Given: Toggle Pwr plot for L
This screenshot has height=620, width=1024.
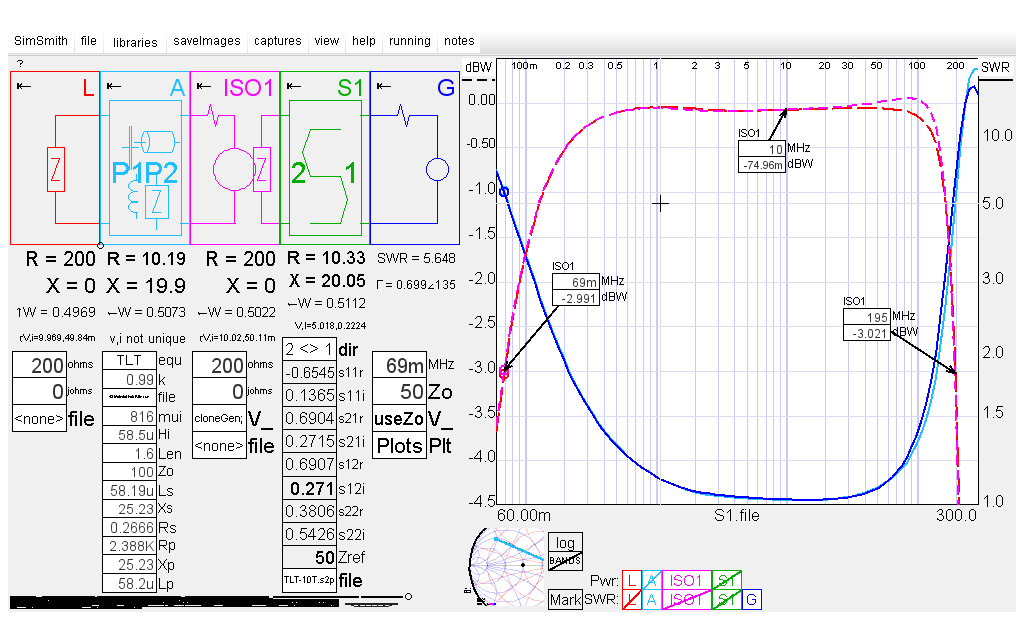Looking at the screenshot, I should pyautogui.click(x=632, y=580).
